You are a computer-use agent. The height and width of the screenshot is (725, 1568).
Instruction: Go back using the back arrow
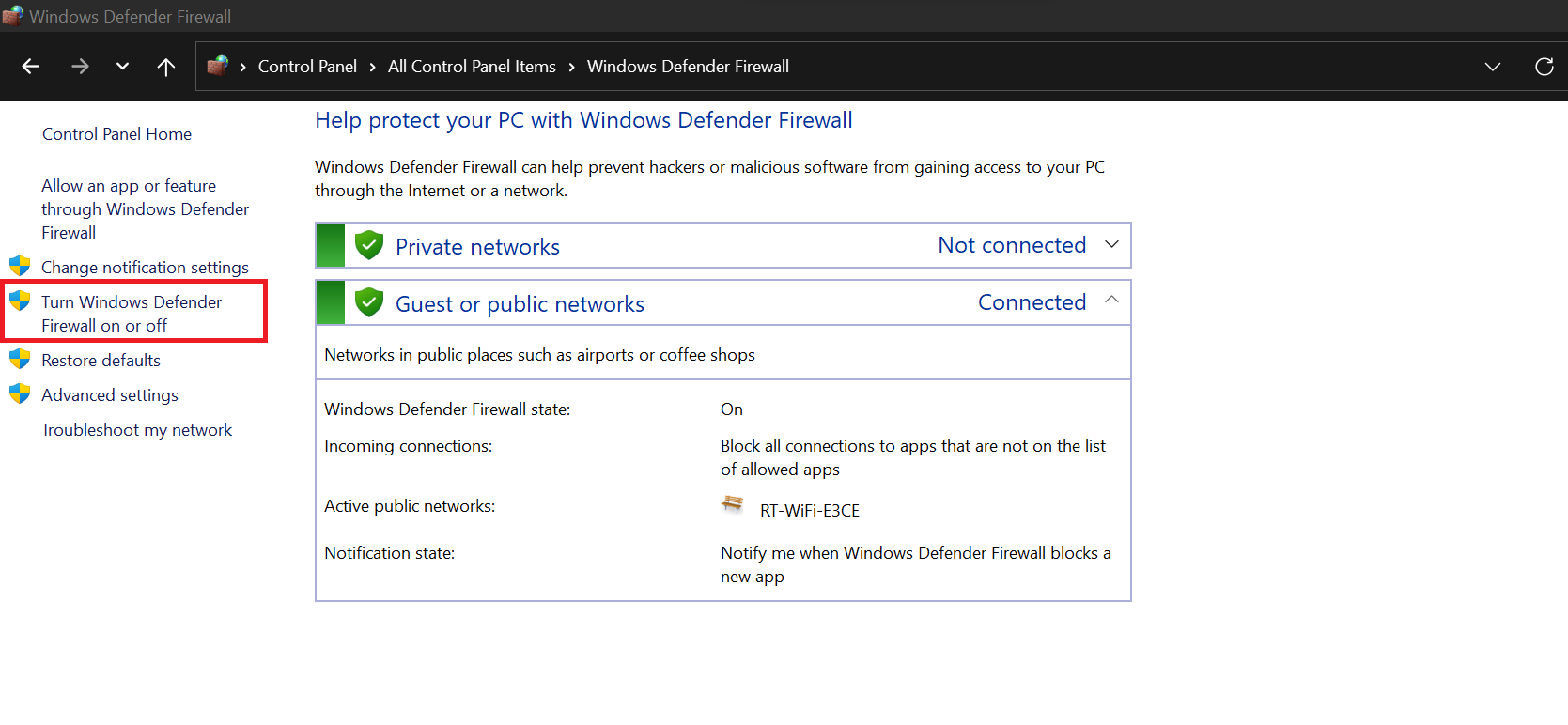pyautogui.click(x=30, y=67)
